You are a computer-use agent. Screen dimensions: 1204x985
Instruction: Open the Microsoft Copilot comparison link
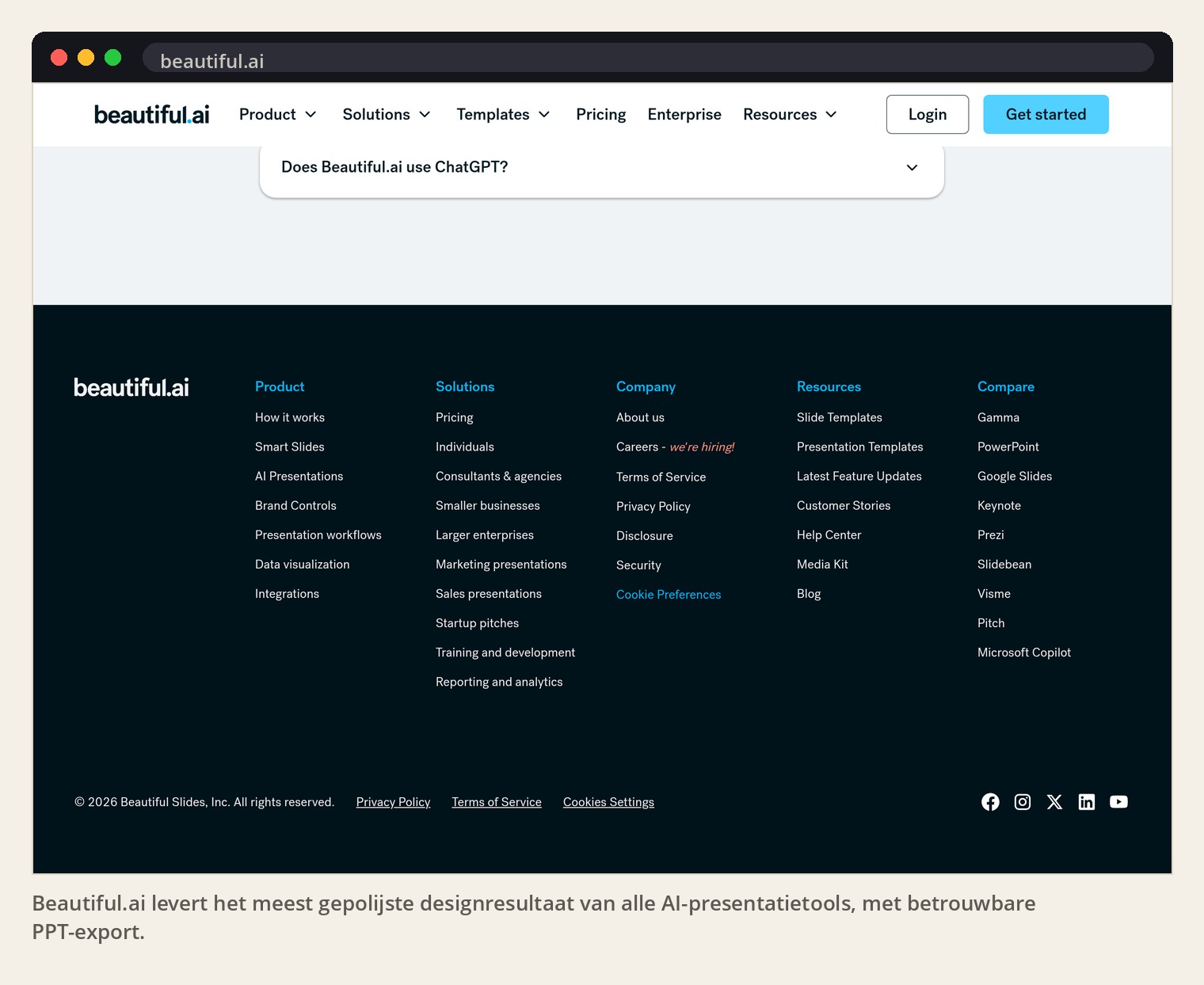(x=1024, y=652)
